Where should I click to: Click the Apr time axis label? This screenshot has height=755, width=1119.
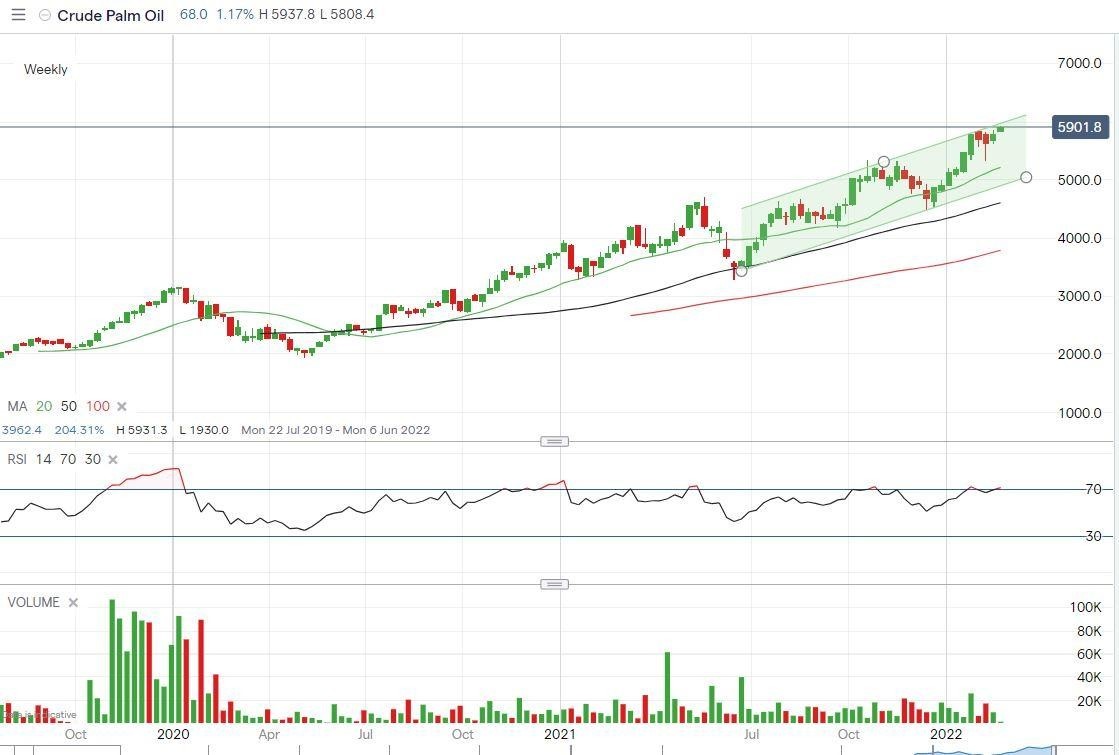[269, 734]
